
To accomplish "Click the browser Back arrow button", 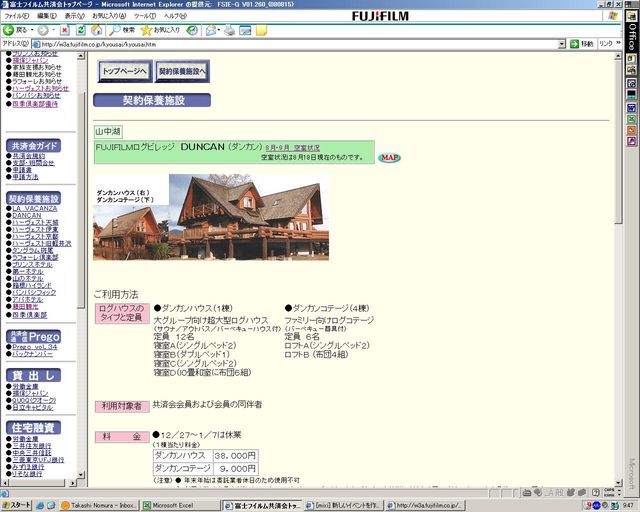I will (x=16, y=30).
